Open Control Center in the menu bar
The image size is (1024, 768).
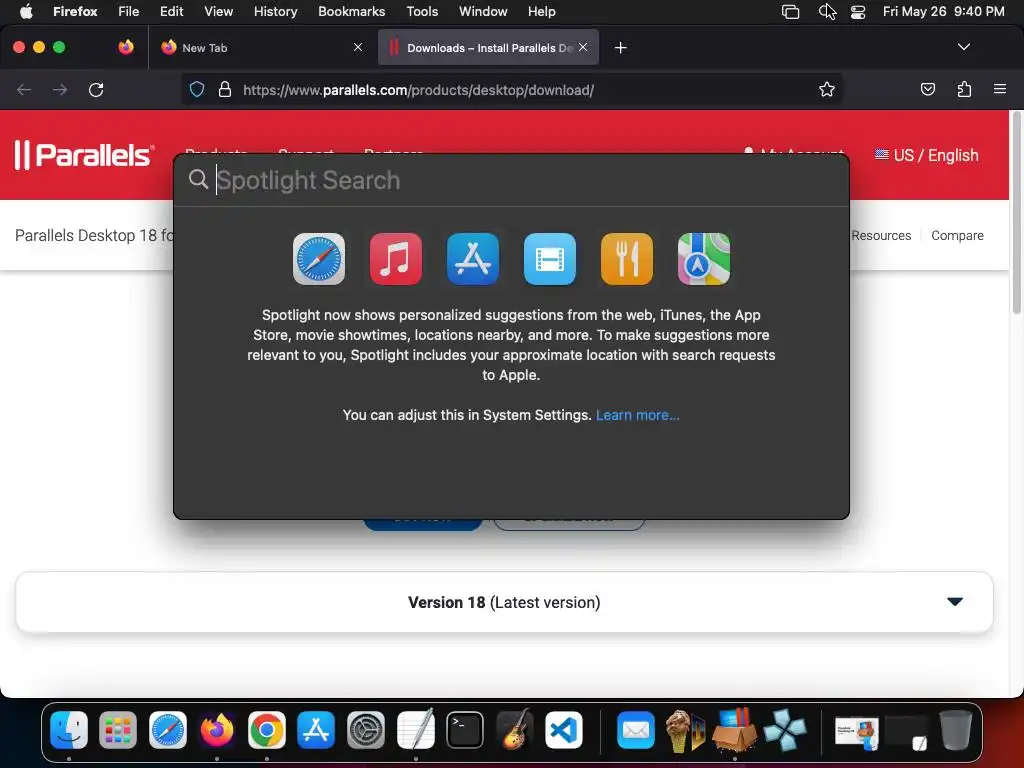(x=857, y=12)
